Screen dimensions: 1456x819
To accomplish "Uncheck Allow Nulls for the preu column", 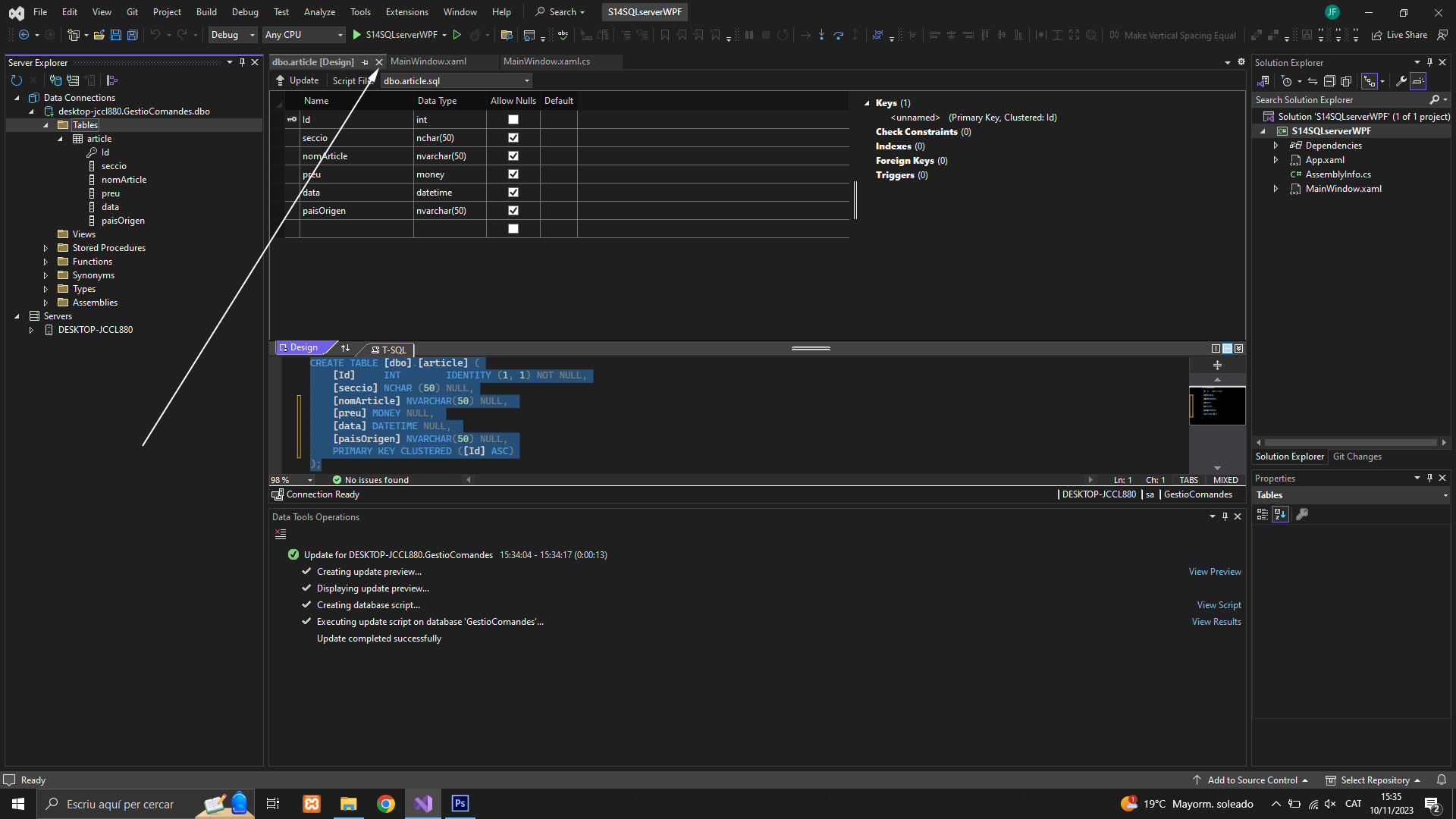I will (513, 174).
